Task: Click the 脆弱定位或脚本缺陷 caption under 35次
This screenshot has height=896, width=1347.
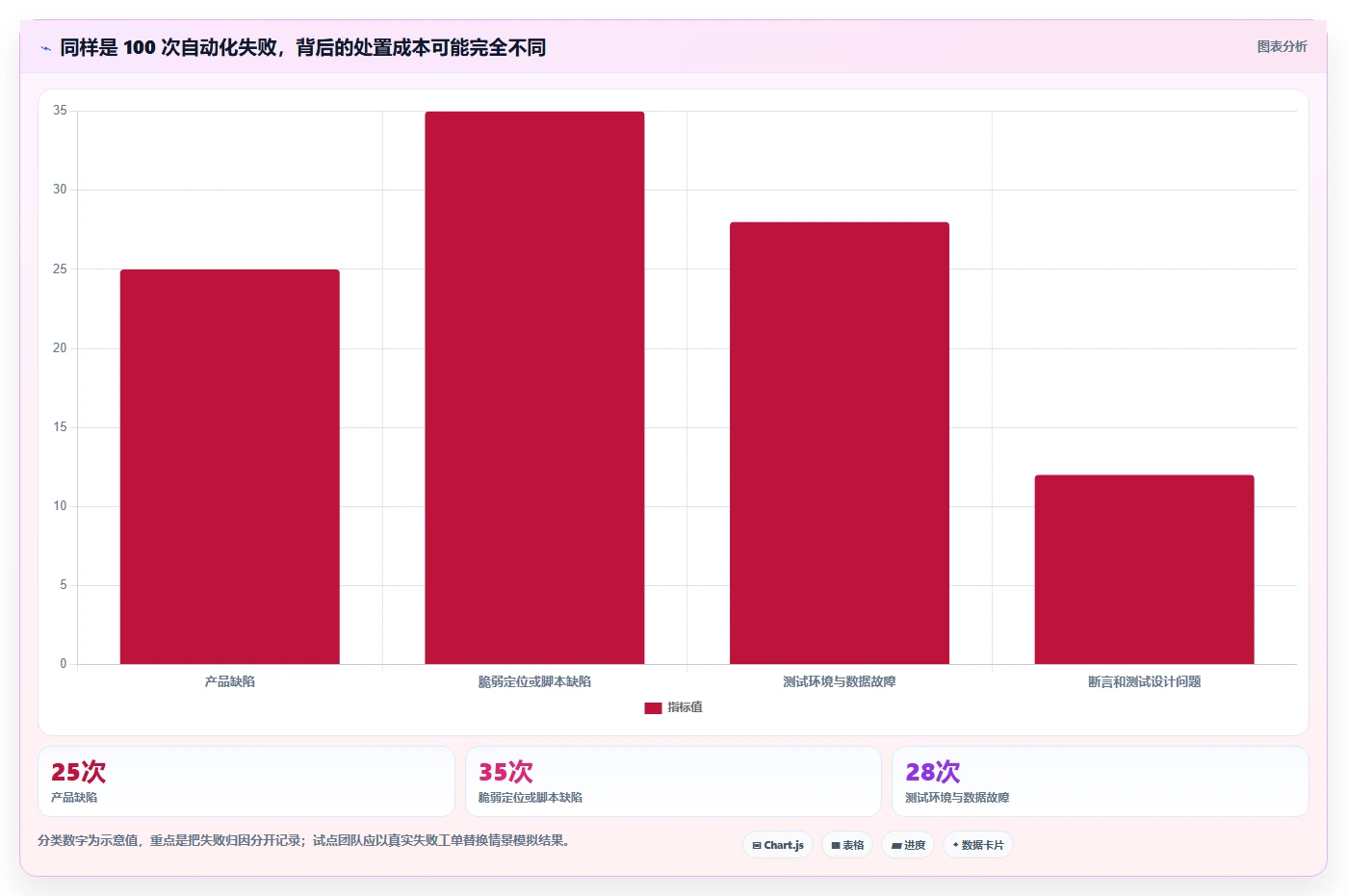Action: (x=531, y=798)
